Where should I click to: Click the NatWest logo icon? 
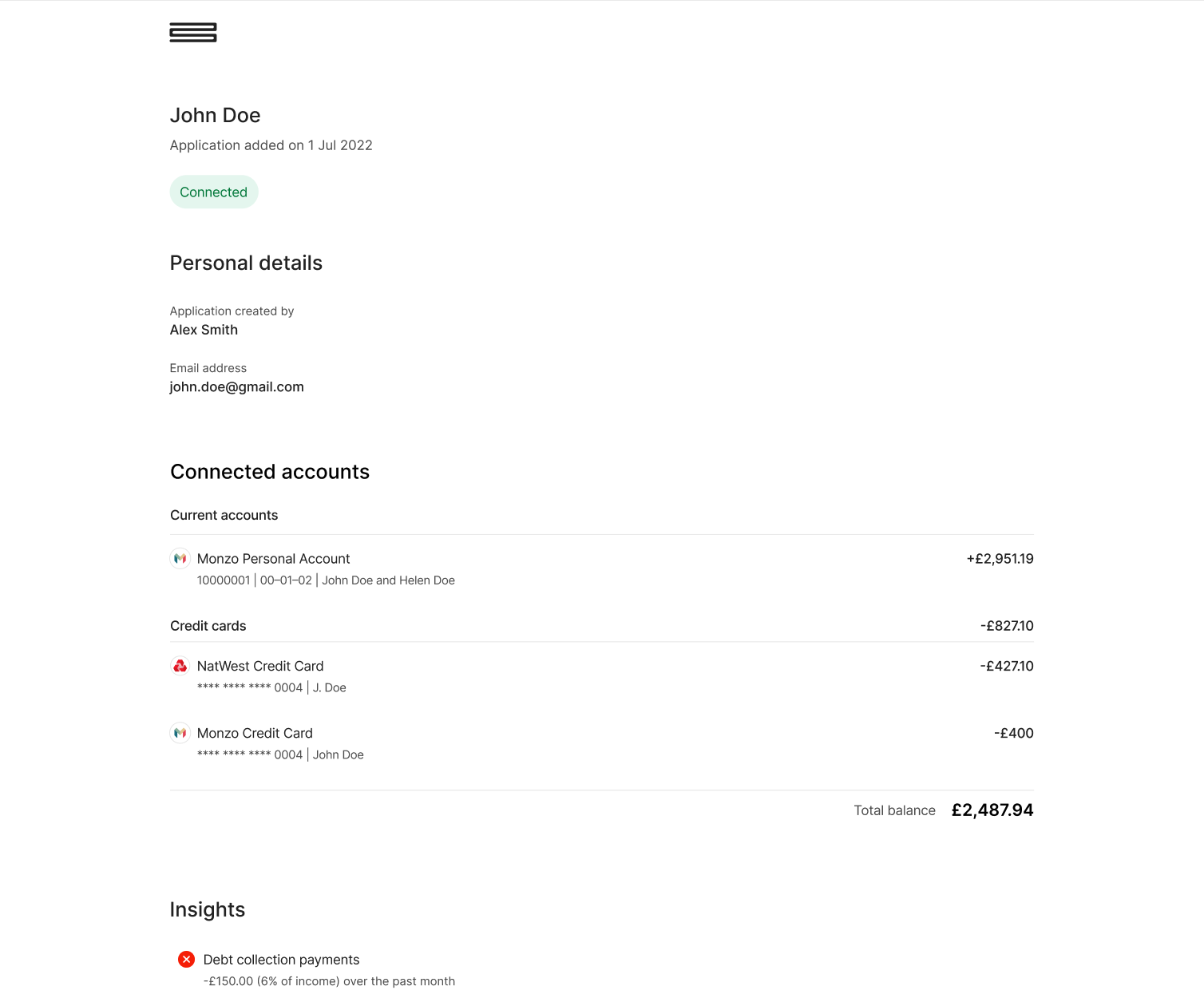tap(180, 666)
